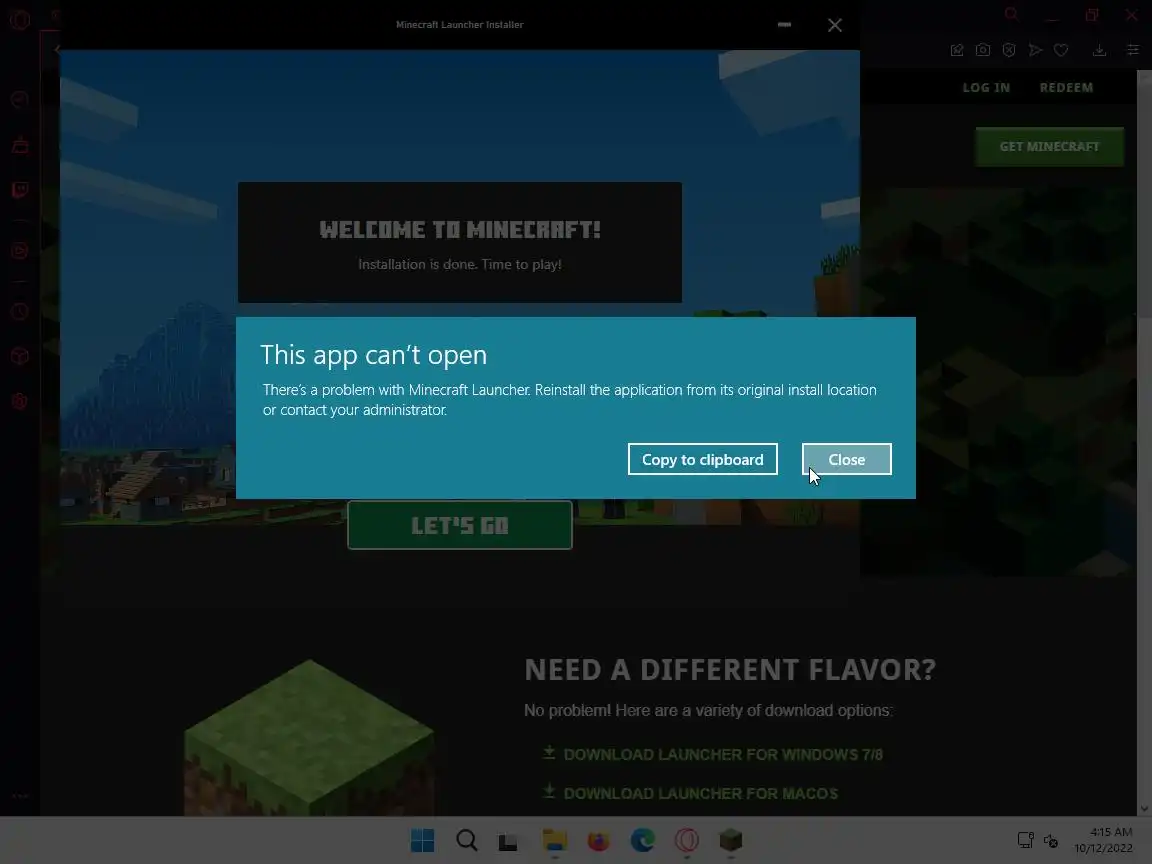
Task: Open the Player icon in Opera sidebar
Action: [x=20, y=251]
